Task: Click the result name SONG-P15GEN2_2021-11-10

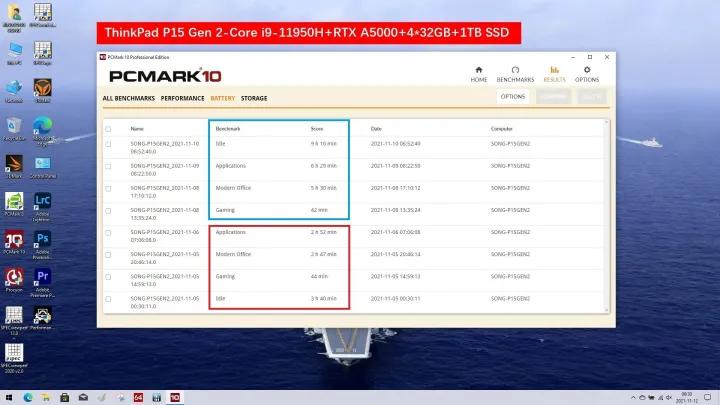Action: coord(164,147)
